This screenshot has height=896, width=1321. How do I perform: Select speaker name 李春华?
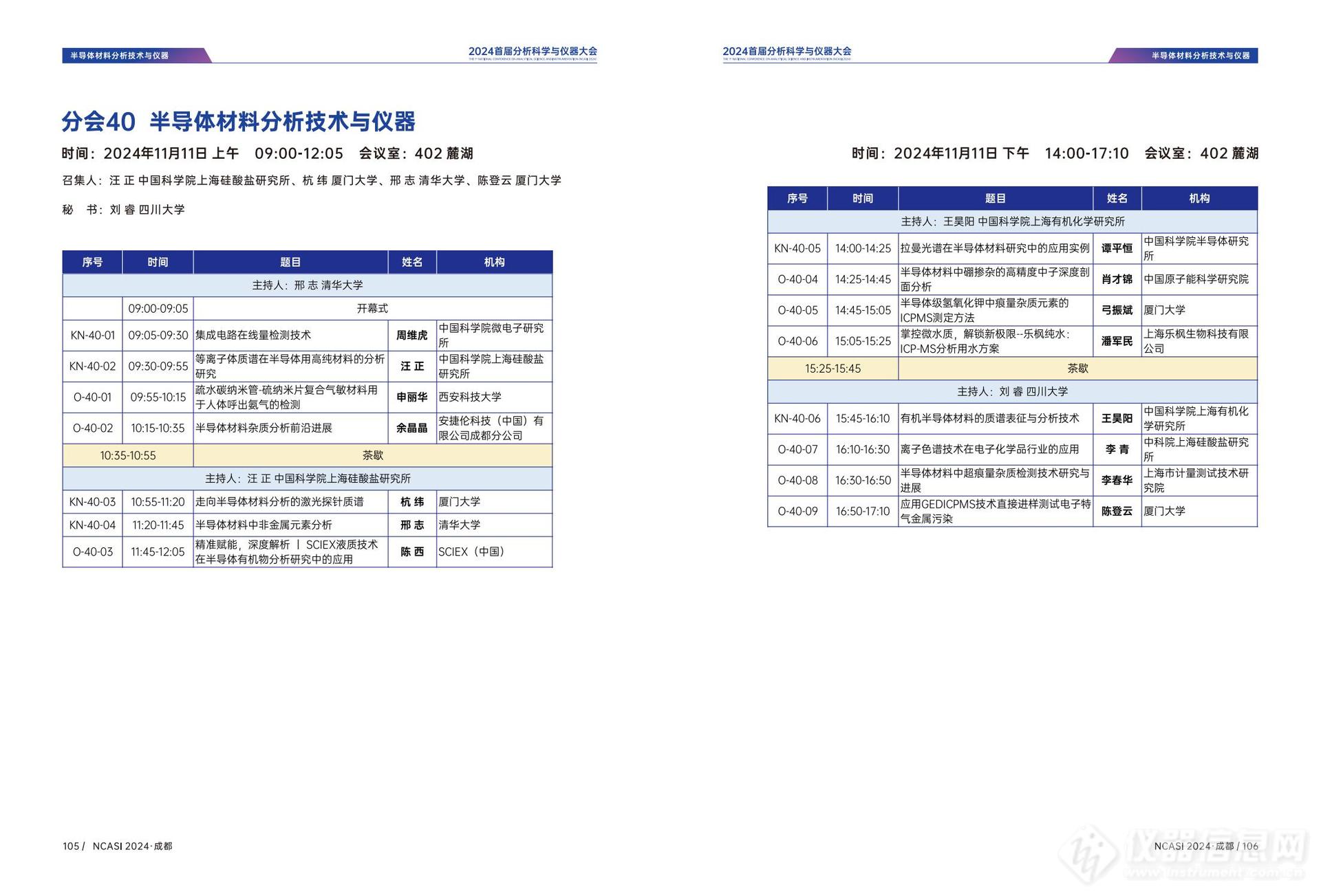click(x=1117, y=480)
